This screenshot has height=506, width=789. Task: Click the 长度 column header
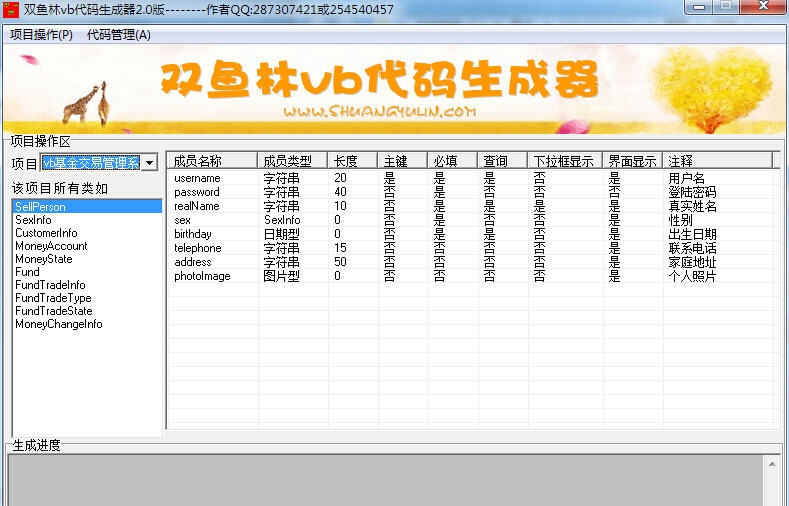pos(352,161)
